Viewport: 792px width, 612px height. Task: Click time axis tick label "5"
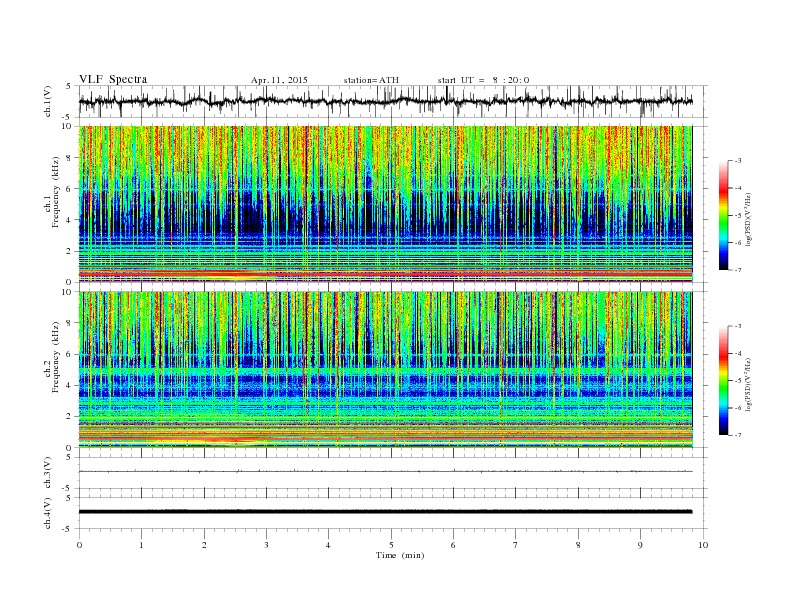391,545
